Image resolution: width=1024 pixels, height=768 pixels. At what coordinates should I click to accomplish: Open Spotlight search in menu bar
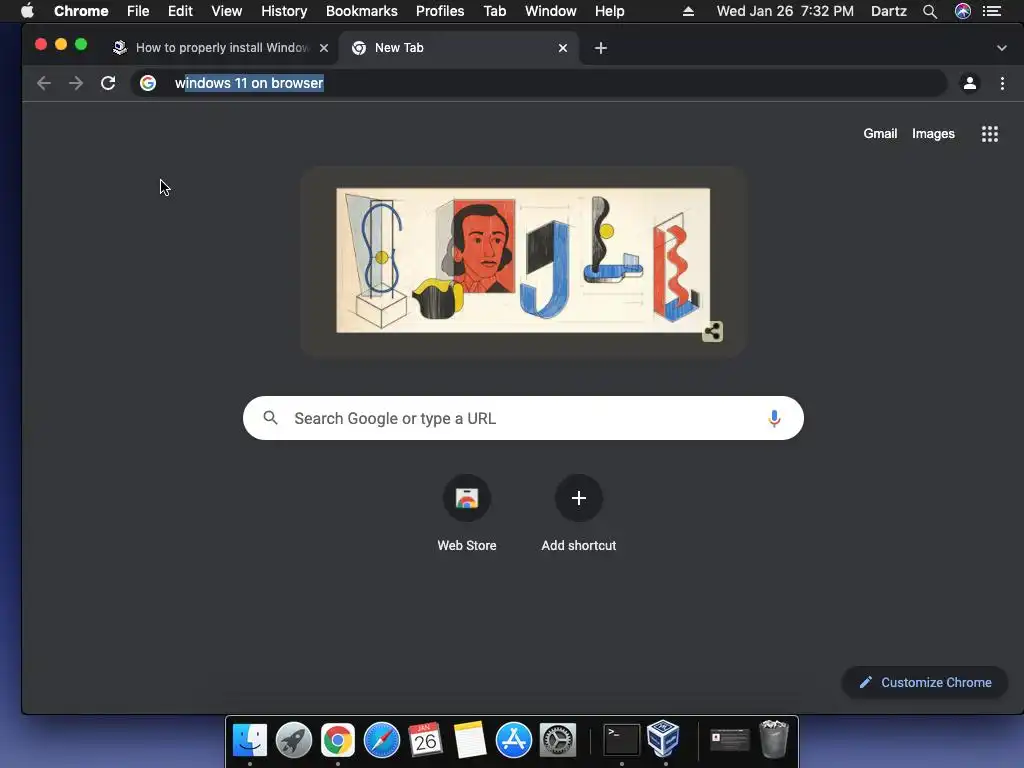pyautogui.click(x=930, y=11)
